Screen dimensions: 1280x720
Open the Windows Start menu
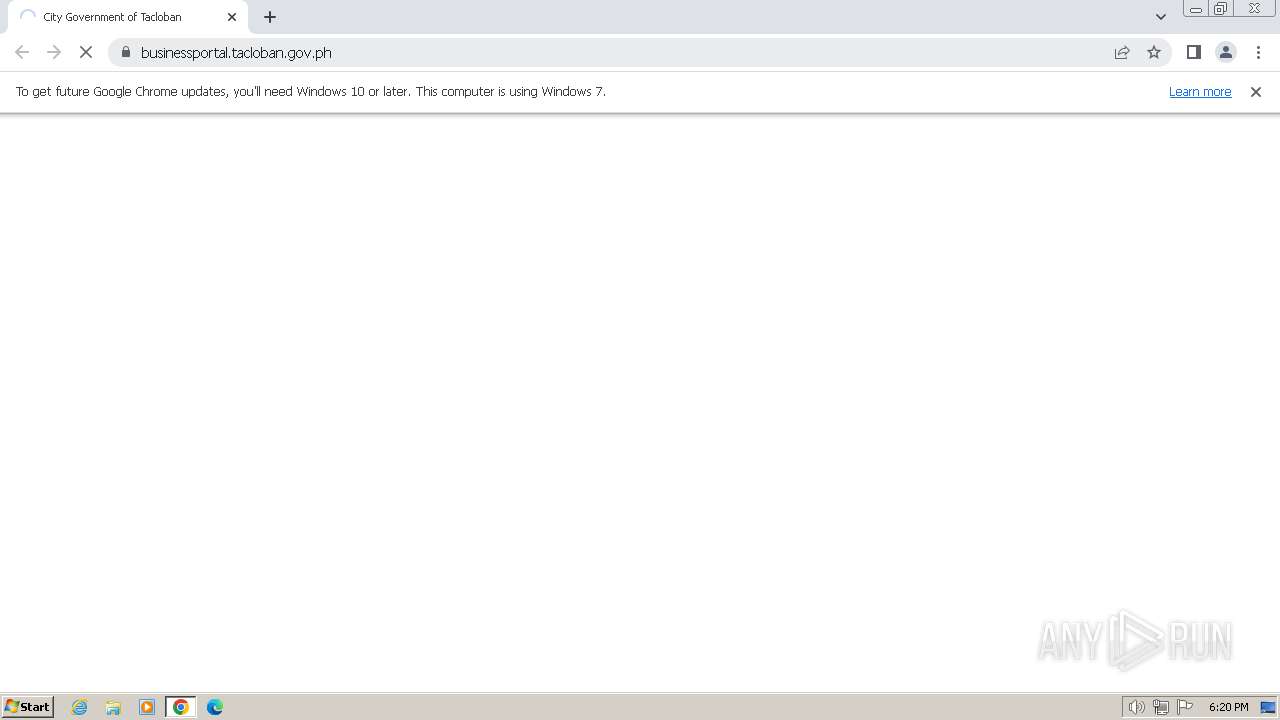28,707
